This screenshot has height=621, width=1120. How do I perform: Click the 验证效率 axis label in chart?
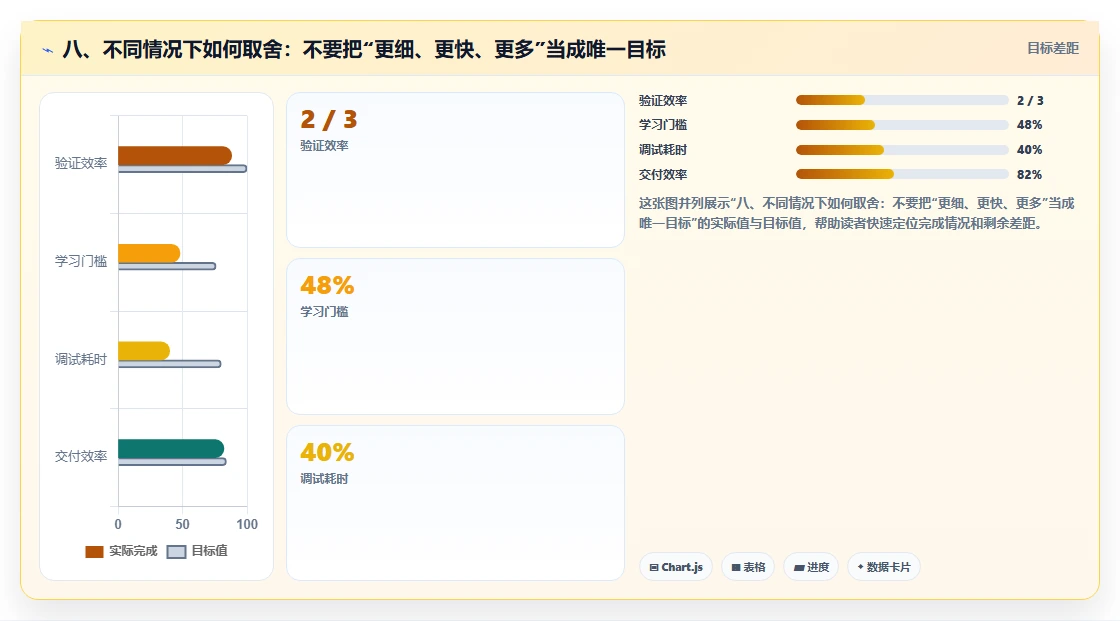(81, 164)
